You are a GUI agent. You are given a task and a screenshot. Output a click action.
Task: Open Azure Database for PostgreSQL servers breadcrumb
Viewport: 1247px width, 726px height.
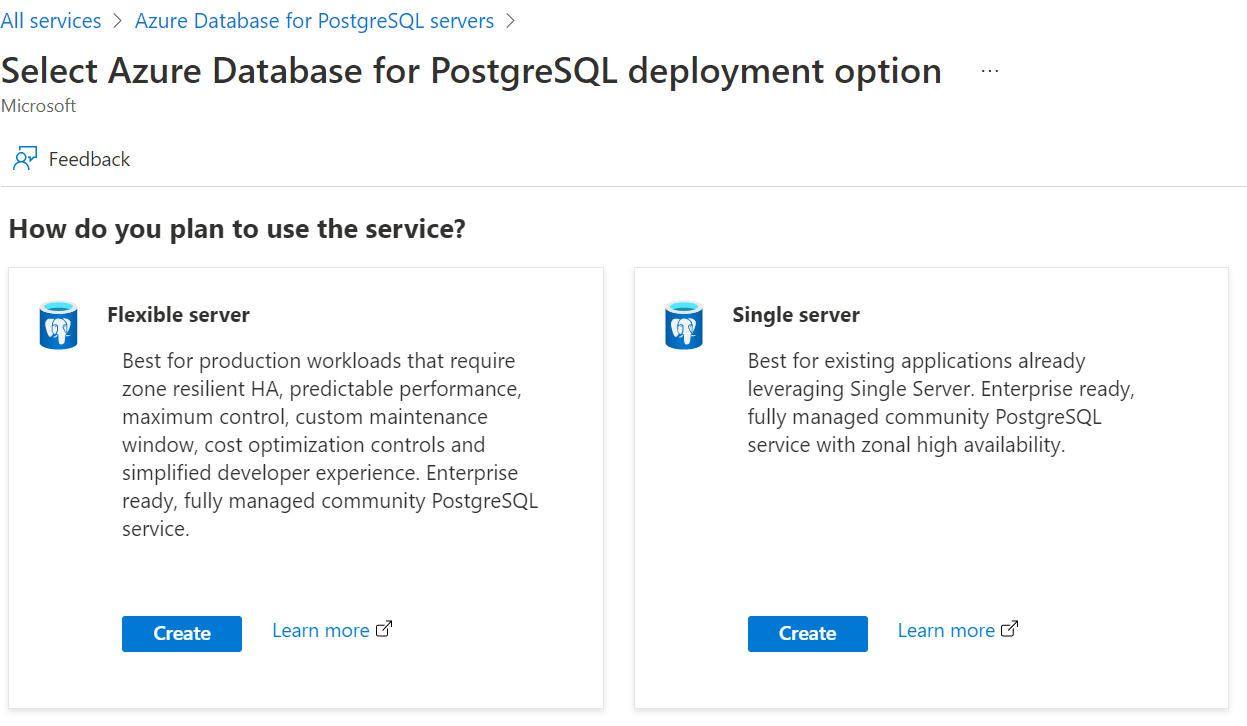(x=314, y=21)
